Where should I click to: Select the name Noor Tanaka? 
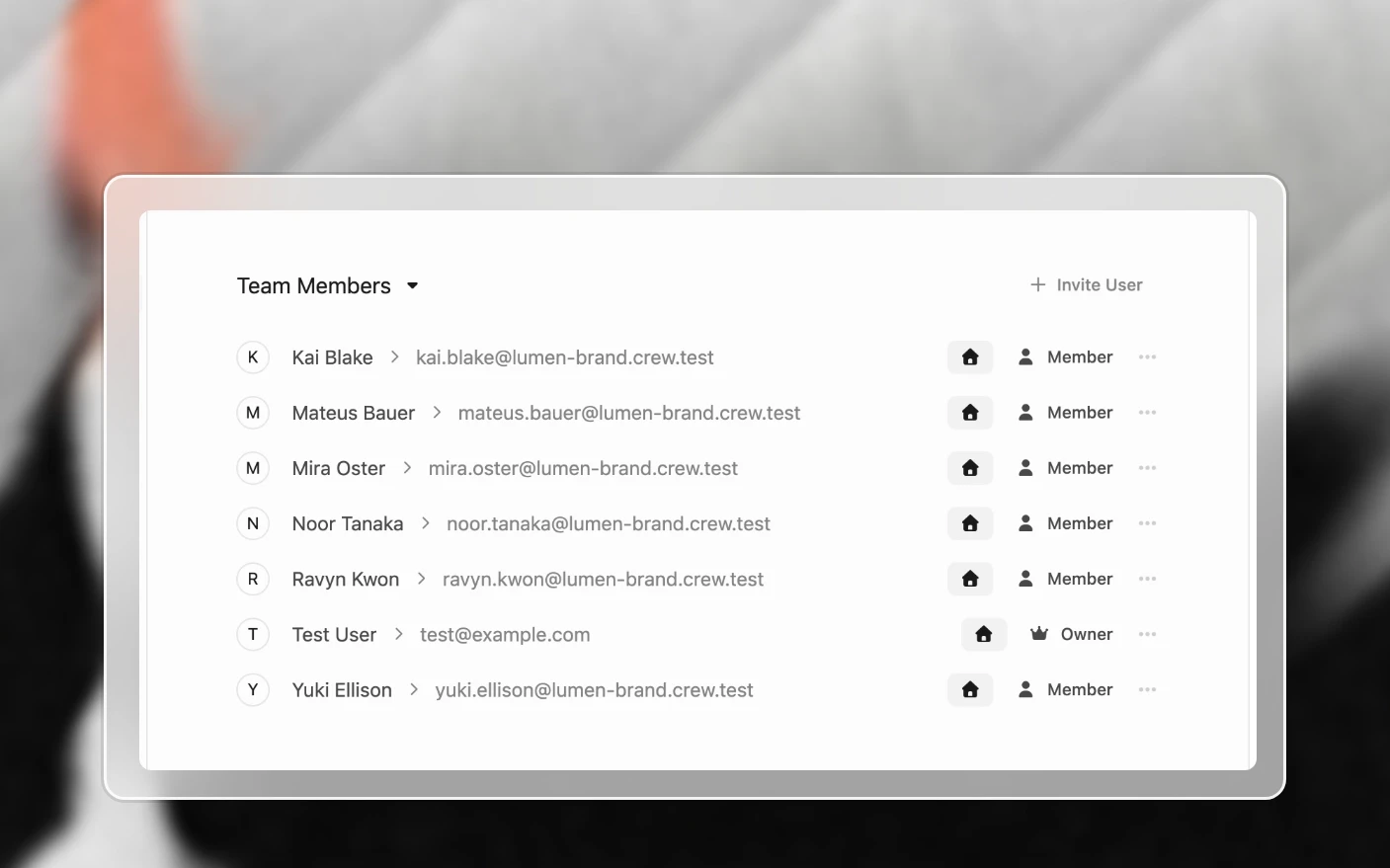(348, 523)
